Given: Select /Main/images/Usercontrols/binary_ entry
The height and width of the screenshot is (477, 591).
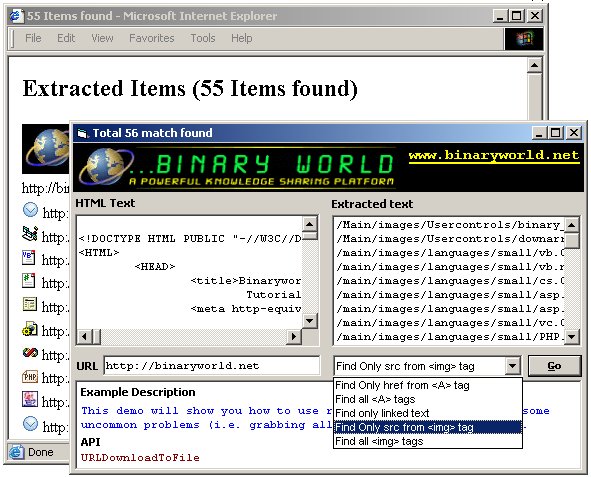Looking at the screenshot, I should pos(450,225).
